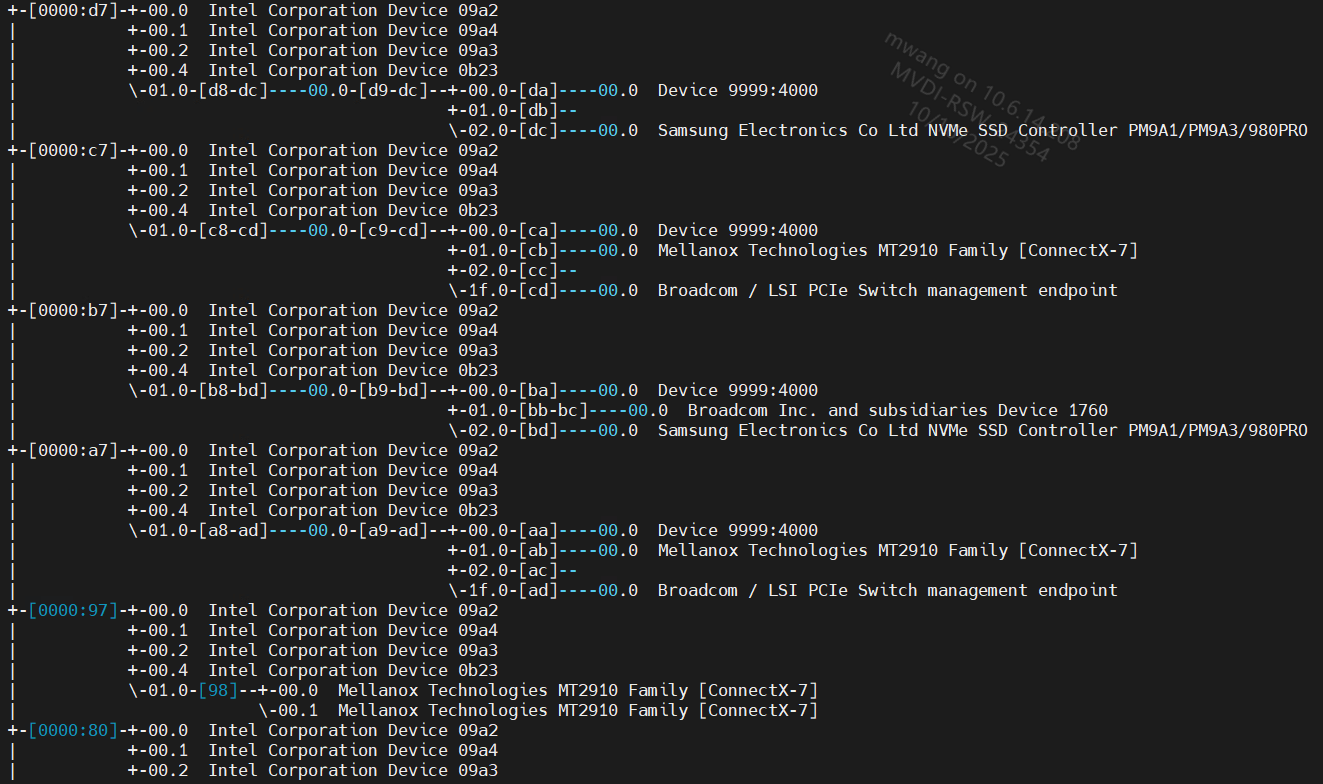Click Intel Device 0b23 under [0000:97]
Viewport: 1323px width, 784px height.
tap(353, 670)
